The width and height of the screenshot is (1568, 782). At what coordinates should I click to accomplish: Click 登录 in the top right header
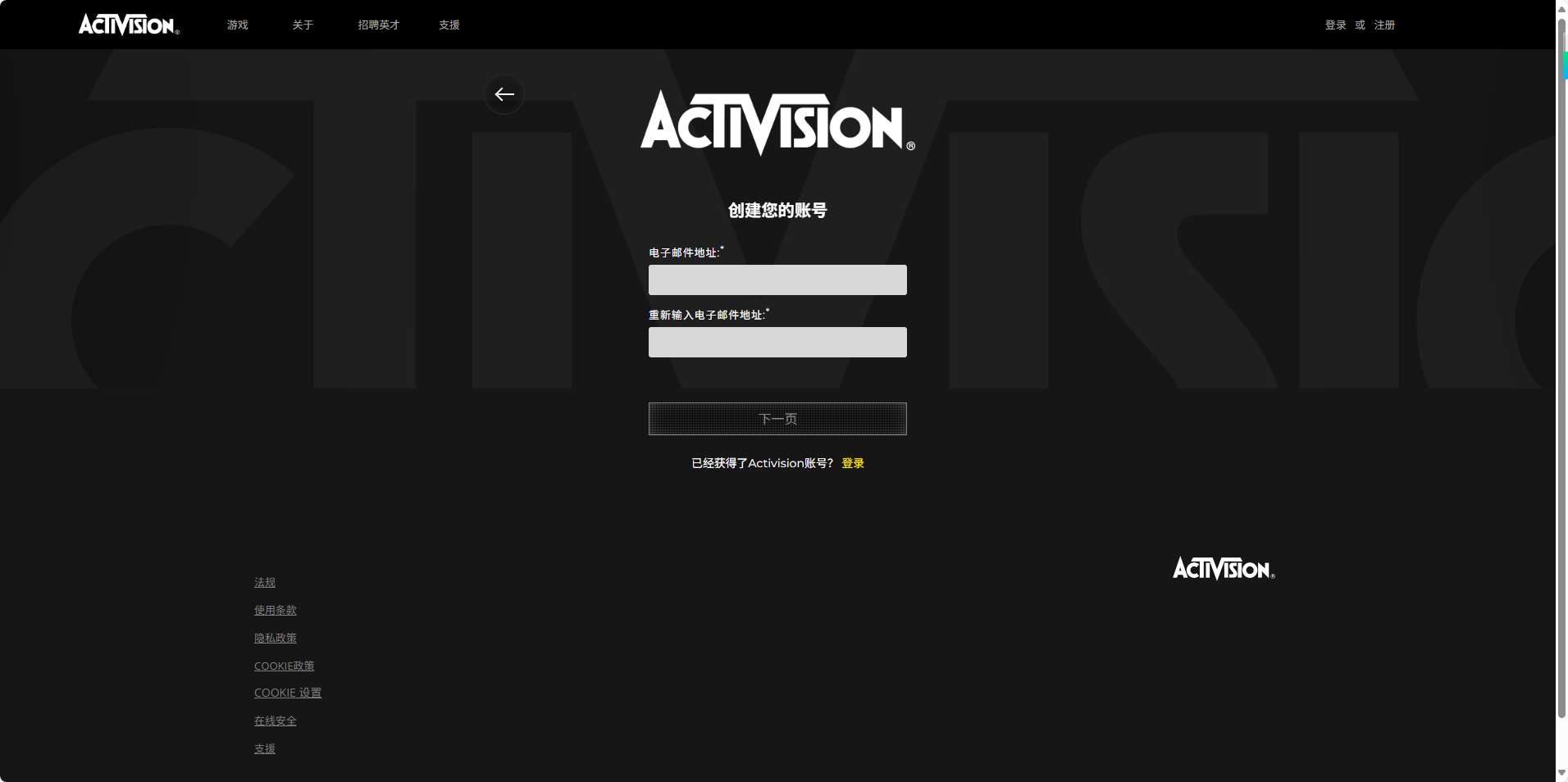coord(1335,25)
